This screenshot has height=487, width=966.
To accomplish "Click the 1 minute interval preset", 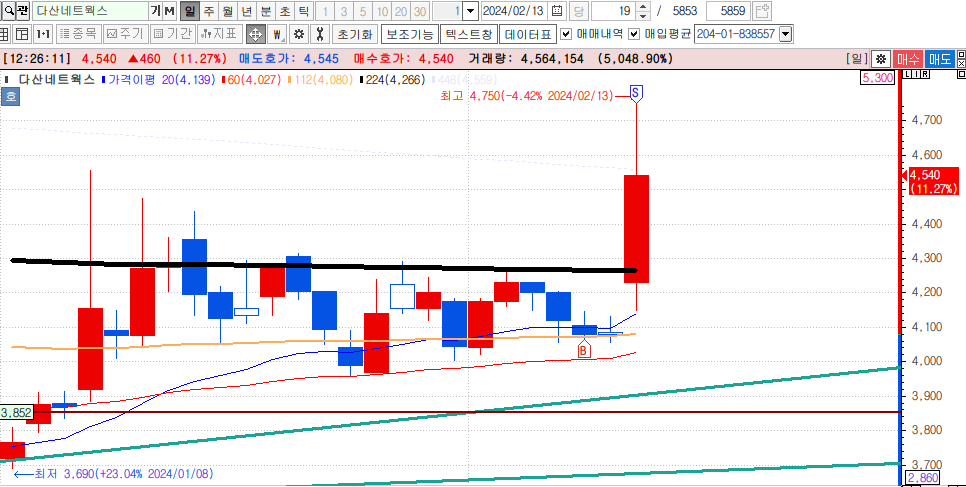I will 325,10.
